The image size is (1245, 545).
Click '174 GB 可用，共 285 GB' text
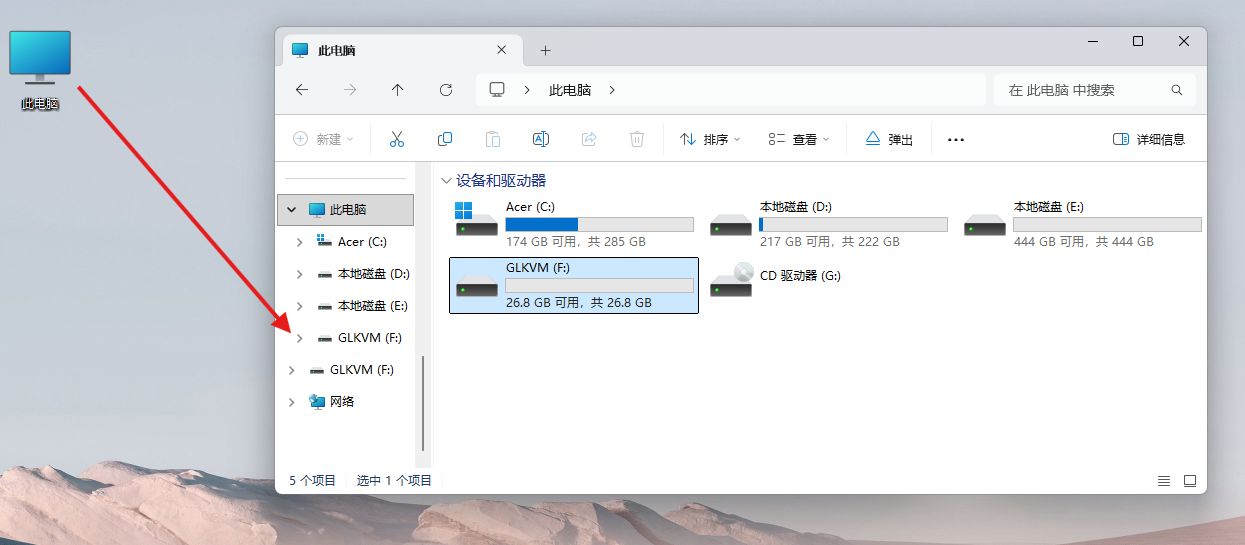pyautogui.click(x=576, y=242)
